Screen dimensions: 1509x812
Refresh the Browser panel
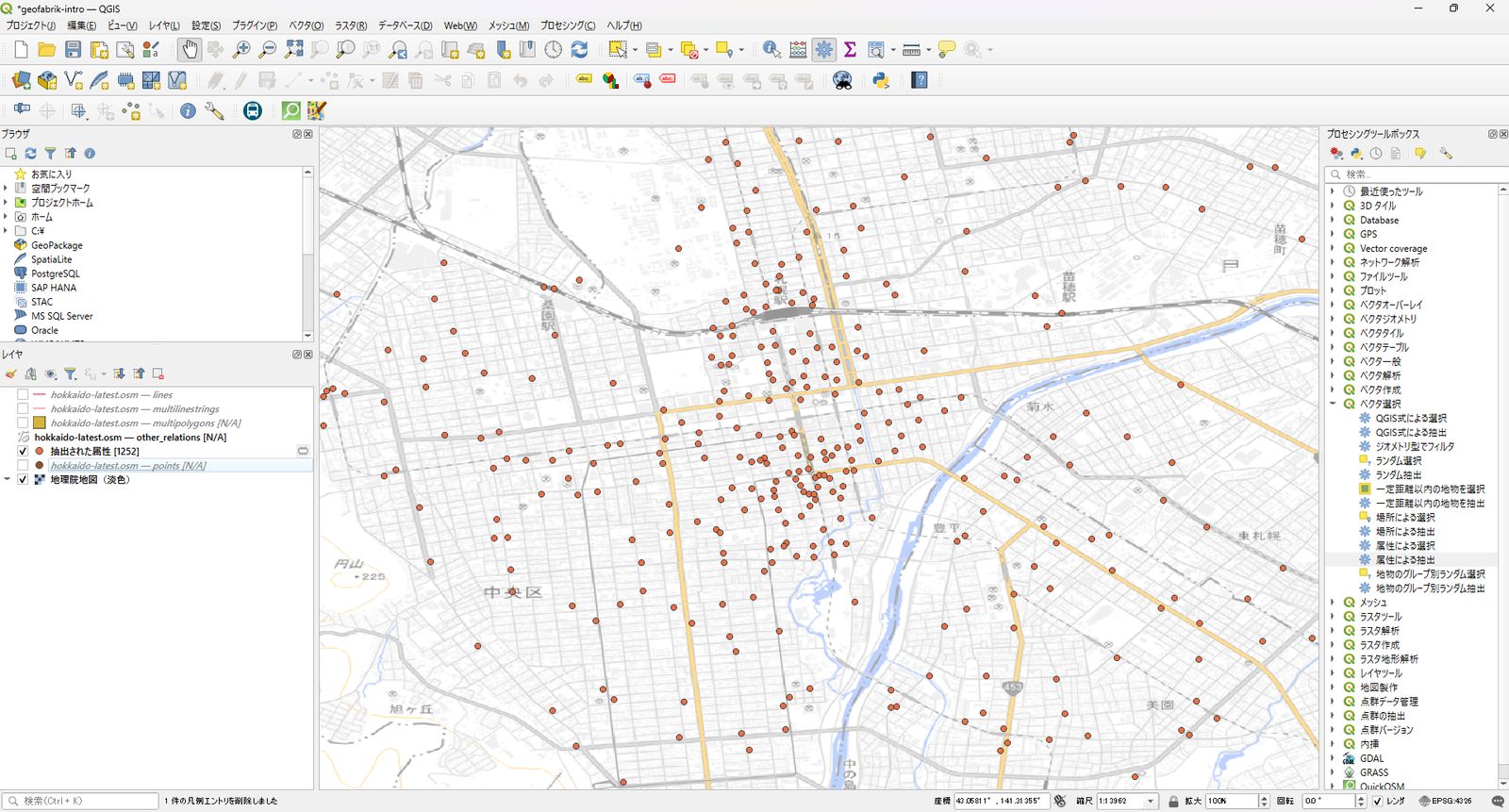30,153
